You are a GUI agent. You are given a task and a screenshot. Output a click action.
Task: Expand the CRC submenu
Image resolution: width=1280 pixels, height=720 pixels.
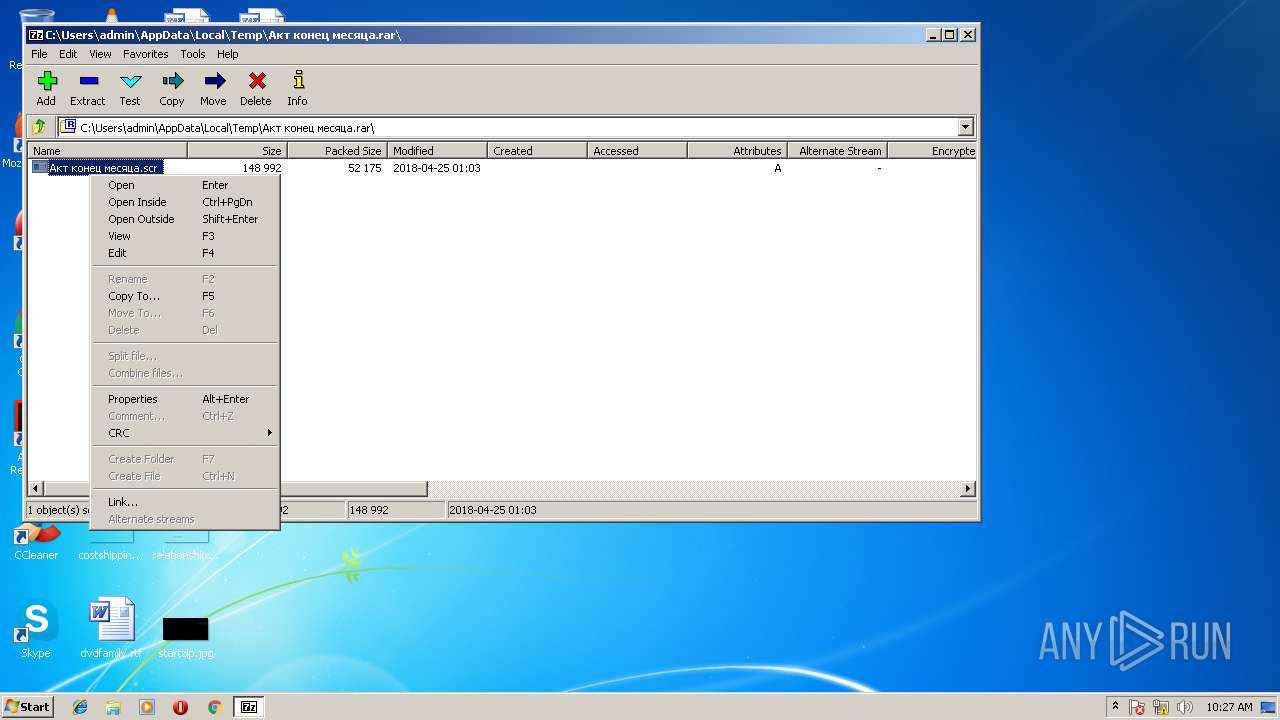coord(184,433)
